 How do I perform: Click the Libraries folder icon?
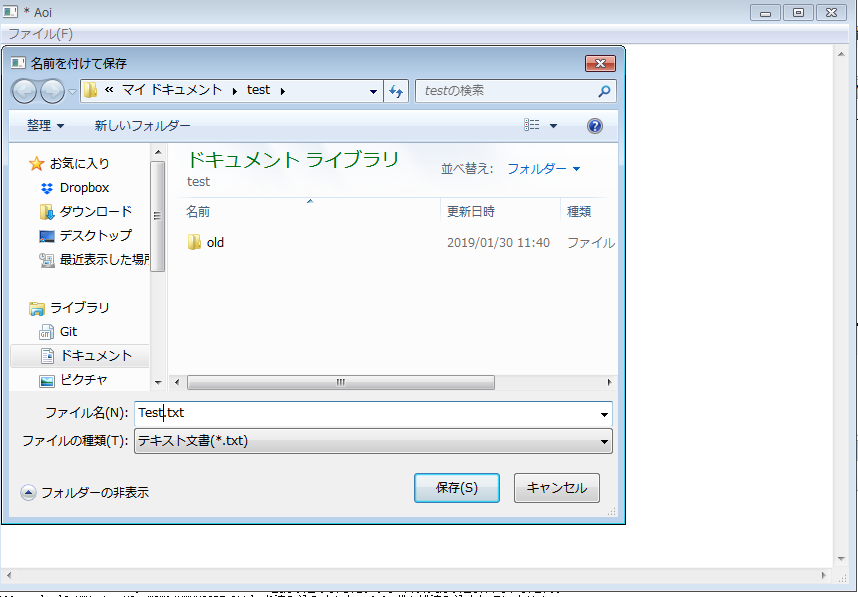pyautogui.click(x=36, y=309)
